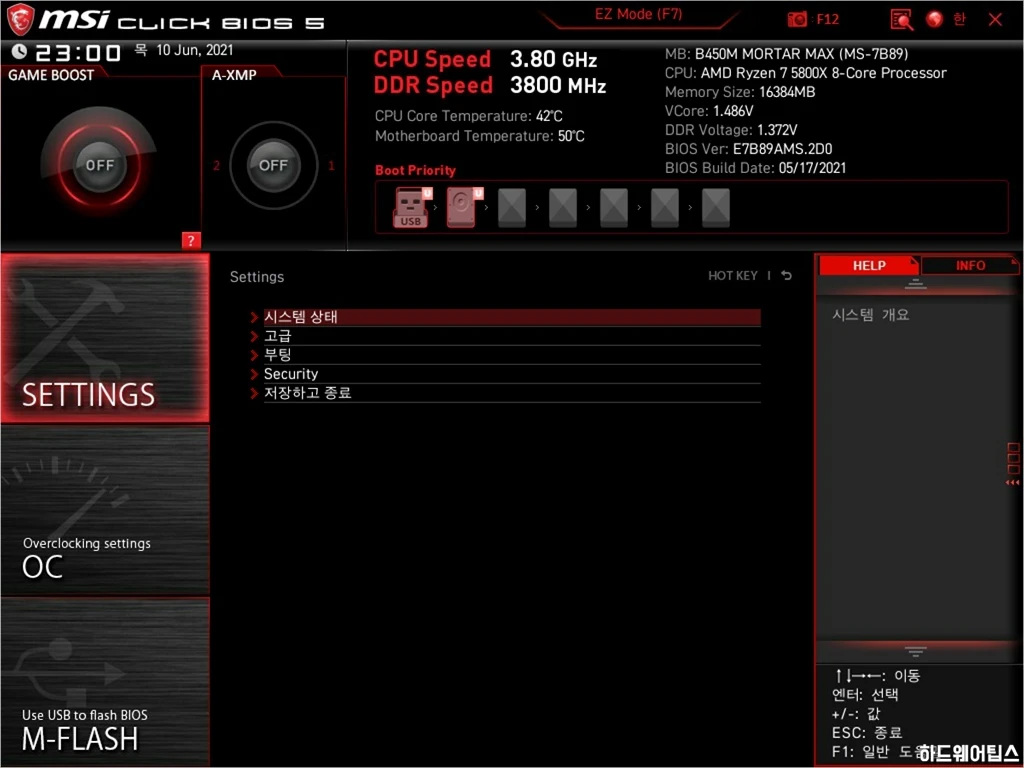This screenshot has width=1024, height=768.
Task: Switch to EZ Mode (F7)
Action: tap(638, 14)
